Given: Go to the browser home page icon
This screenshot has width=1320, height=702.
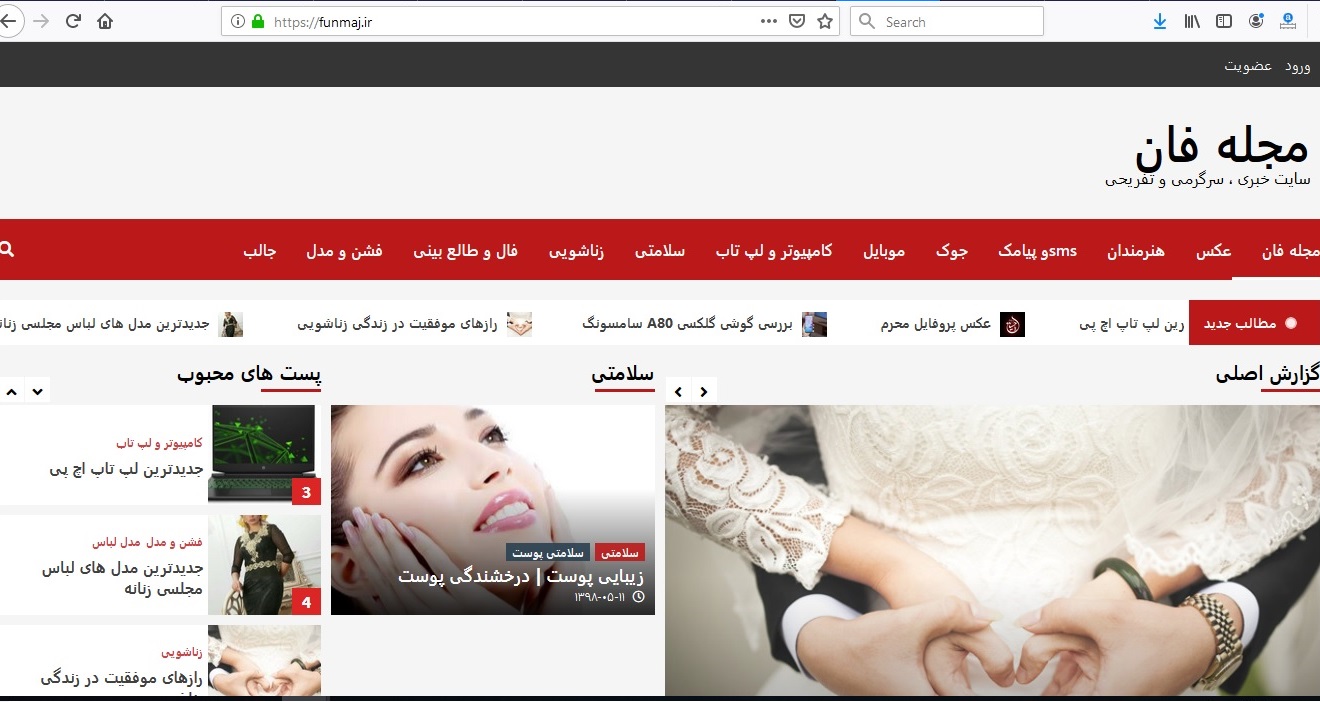Looking at the screenshot, I should 105,21.
